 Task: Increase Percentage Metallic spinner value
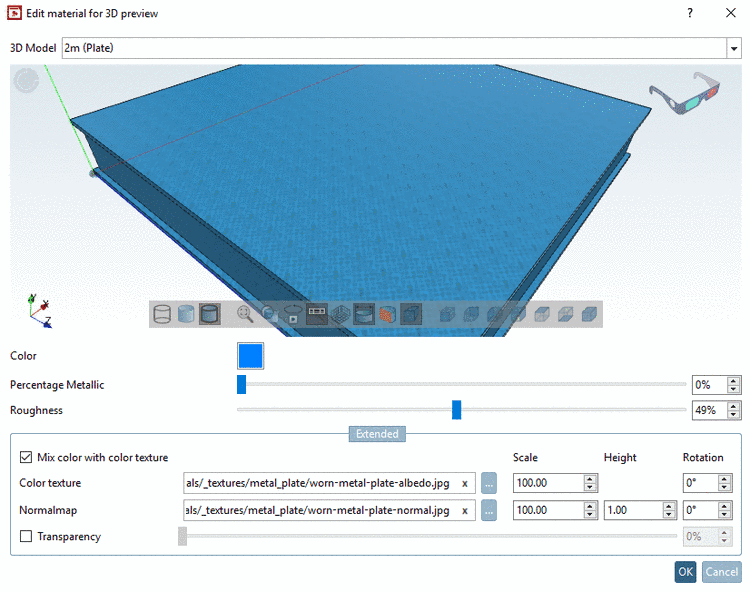[733, 381]
